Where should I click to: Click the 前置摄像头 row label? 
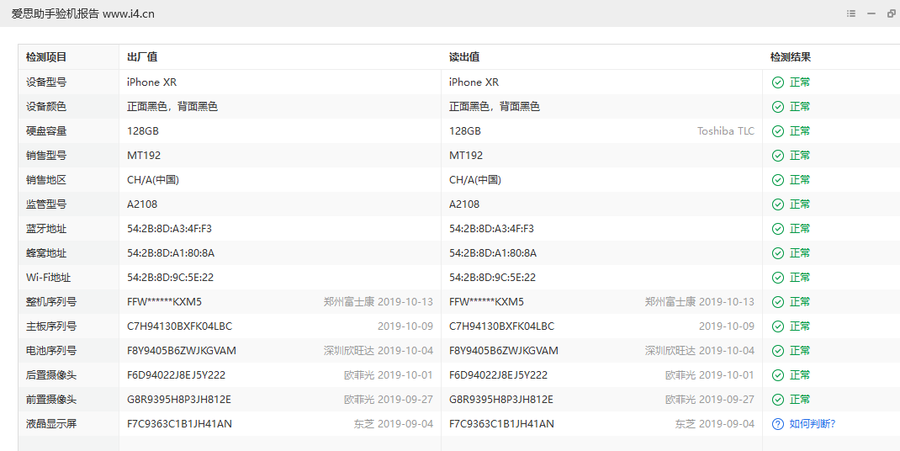51,399
